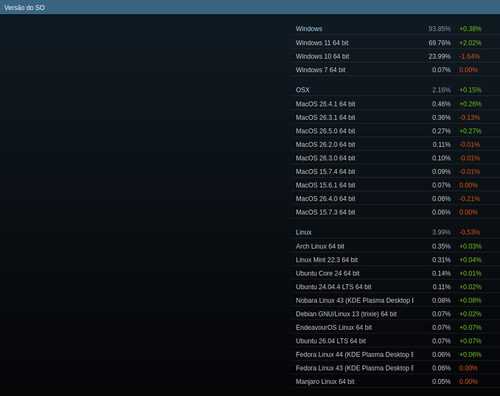Click the Windows 11 change +2.02%

470,43
